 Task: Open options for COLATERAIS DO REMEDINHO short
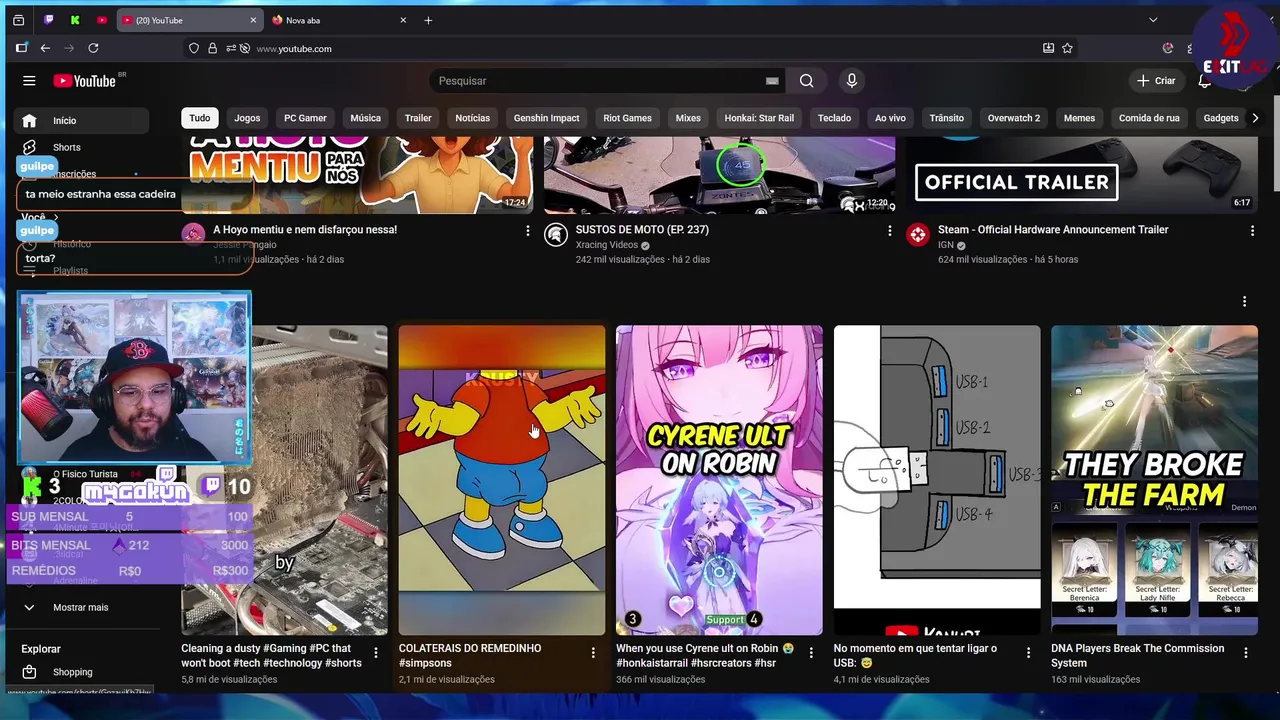[593, 653]
